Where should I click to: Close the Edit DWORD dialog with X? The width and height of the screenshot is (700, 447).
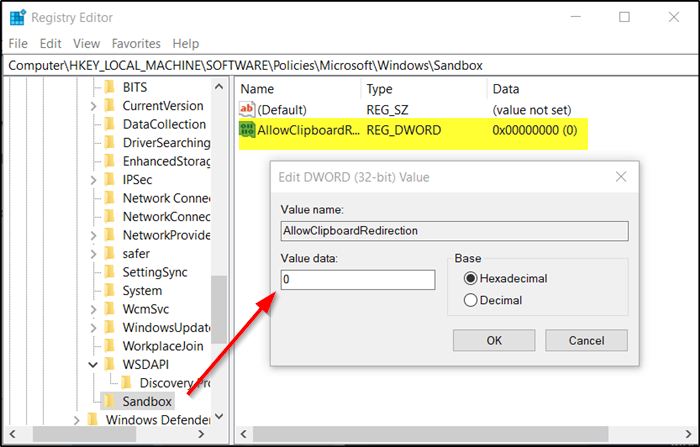coord(621,177)
